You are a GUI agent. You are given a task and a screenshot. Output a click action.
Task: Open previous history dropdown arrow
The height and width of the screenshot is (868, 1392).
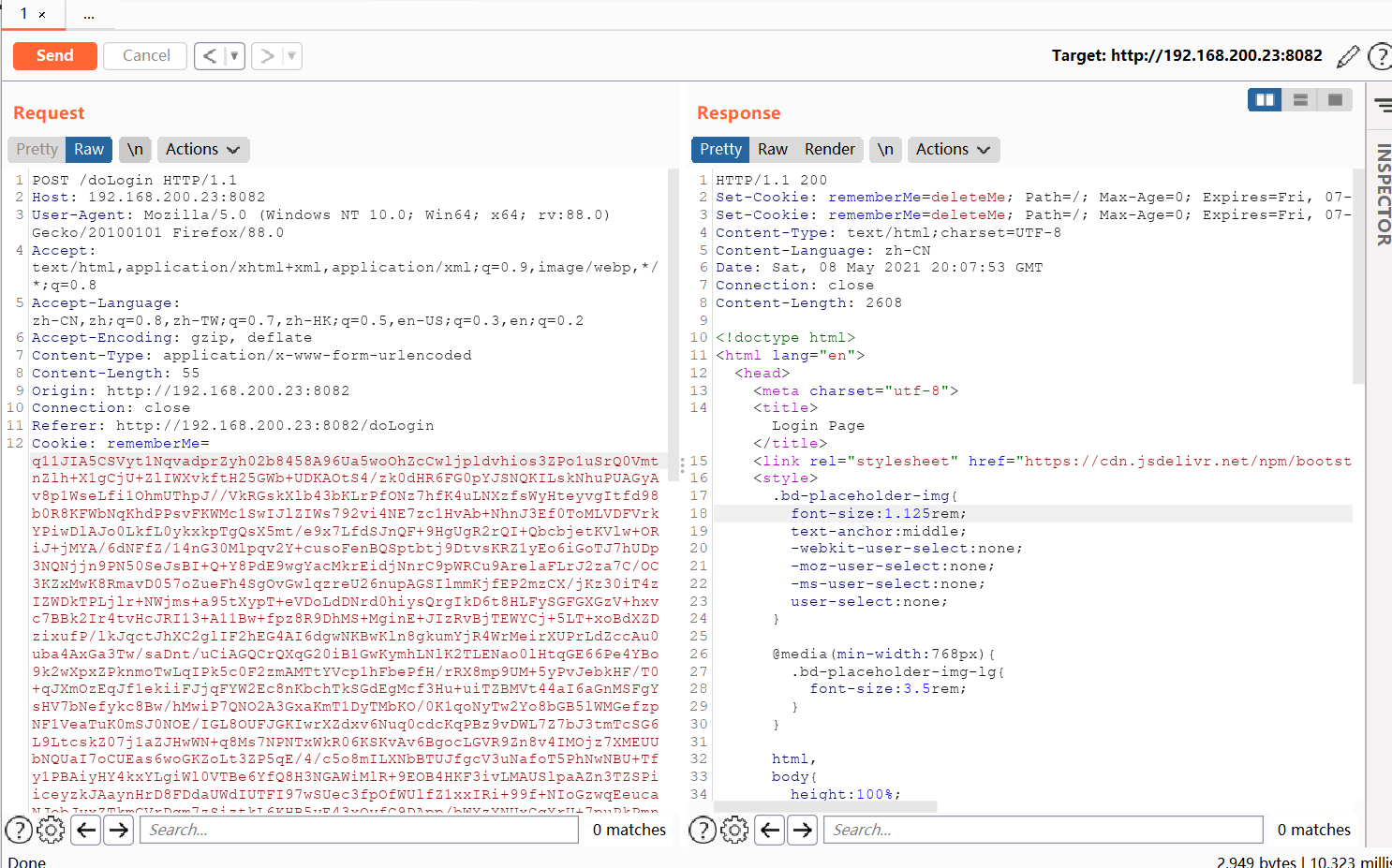tap(234, 56)
